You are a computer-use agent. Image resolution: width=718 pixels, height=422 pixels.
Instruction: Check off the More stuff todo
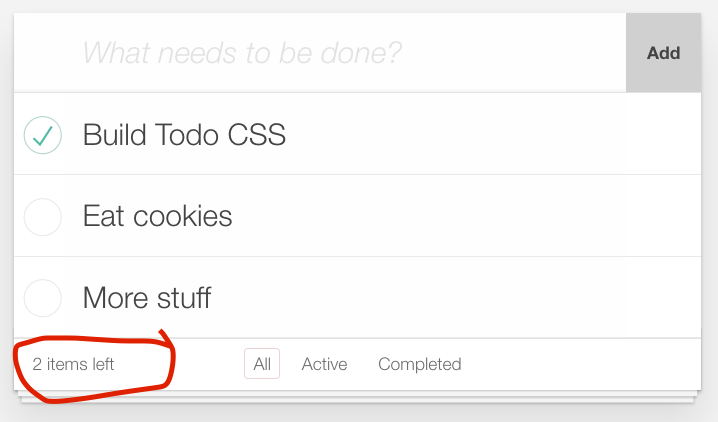(x=43, y=298)
